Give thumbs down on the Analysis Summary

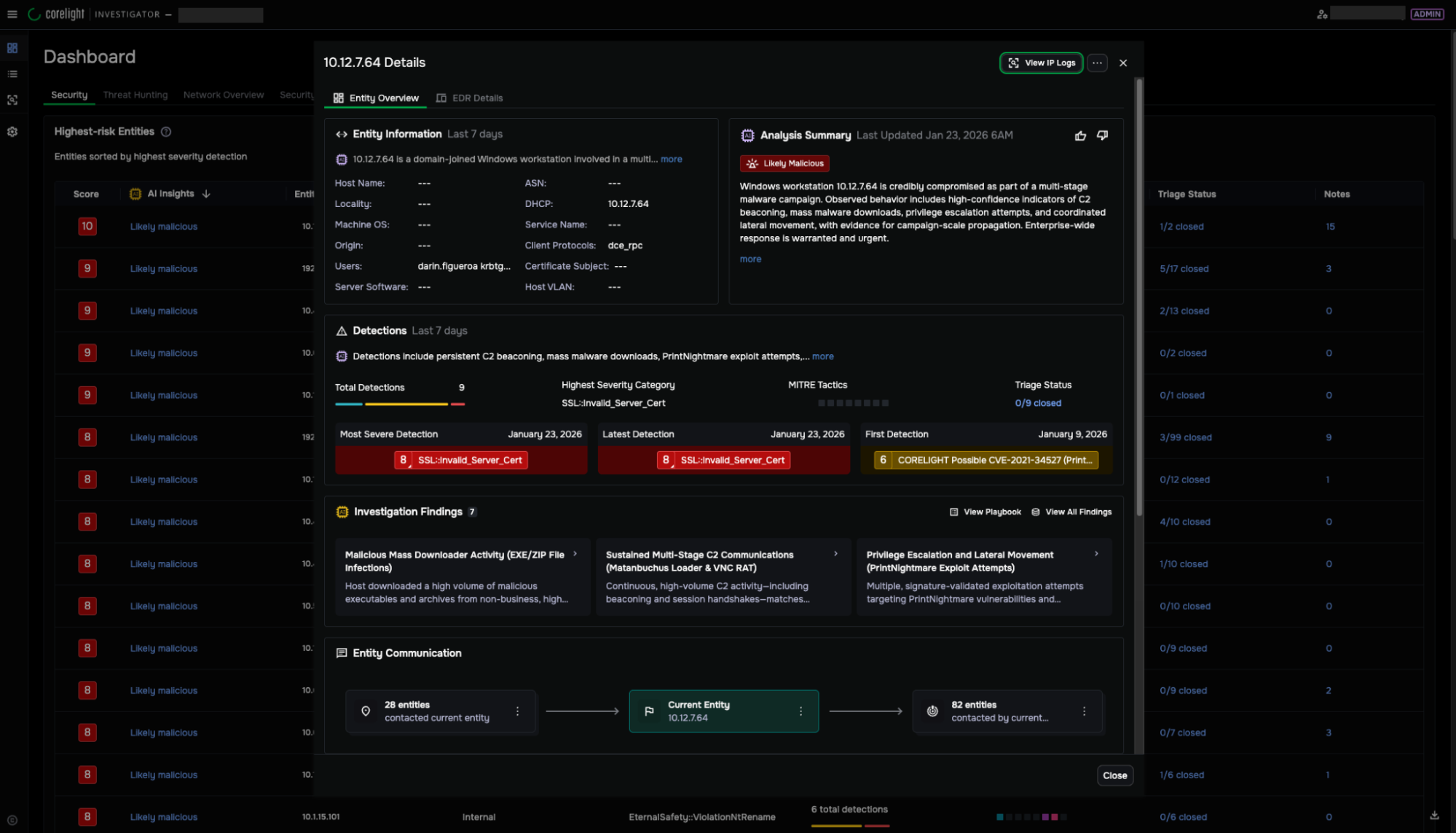coord(1102,136)
